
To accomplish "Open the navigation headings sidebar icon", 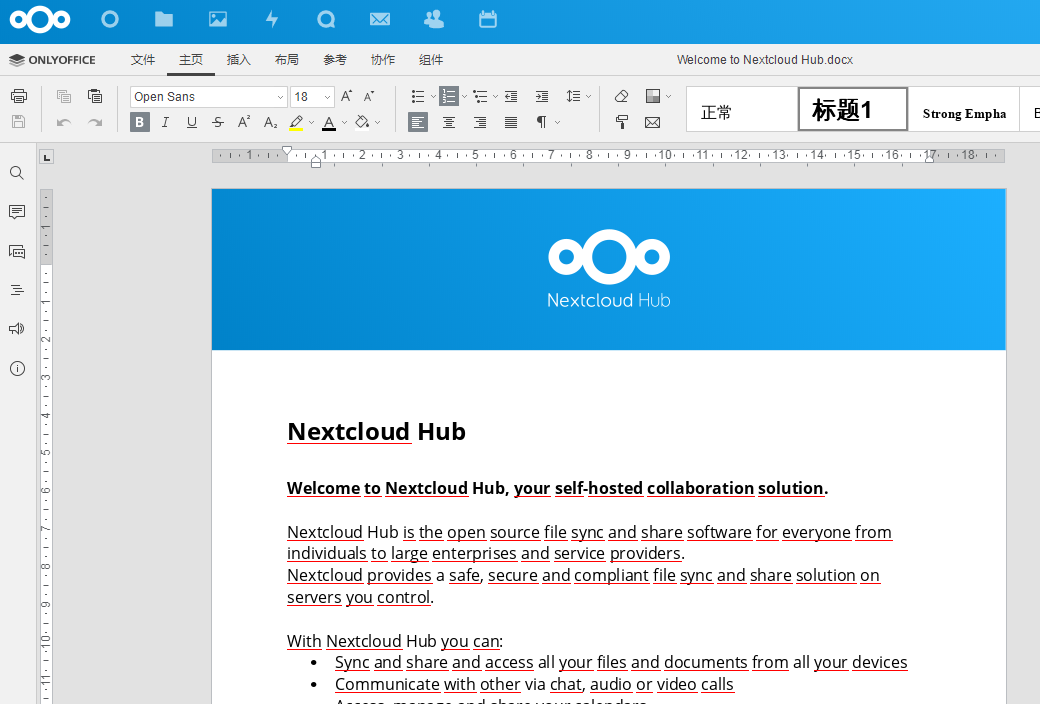I will click(x=17, y=290).
